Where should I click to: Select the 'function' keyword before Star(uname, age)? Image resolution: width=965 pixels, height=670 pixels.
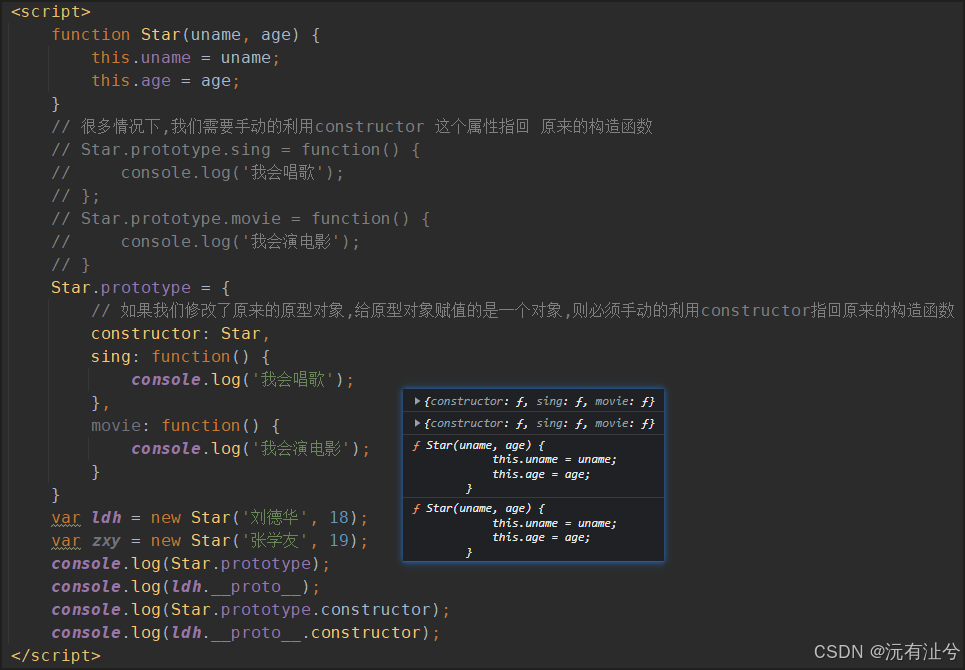coord(91,34)
